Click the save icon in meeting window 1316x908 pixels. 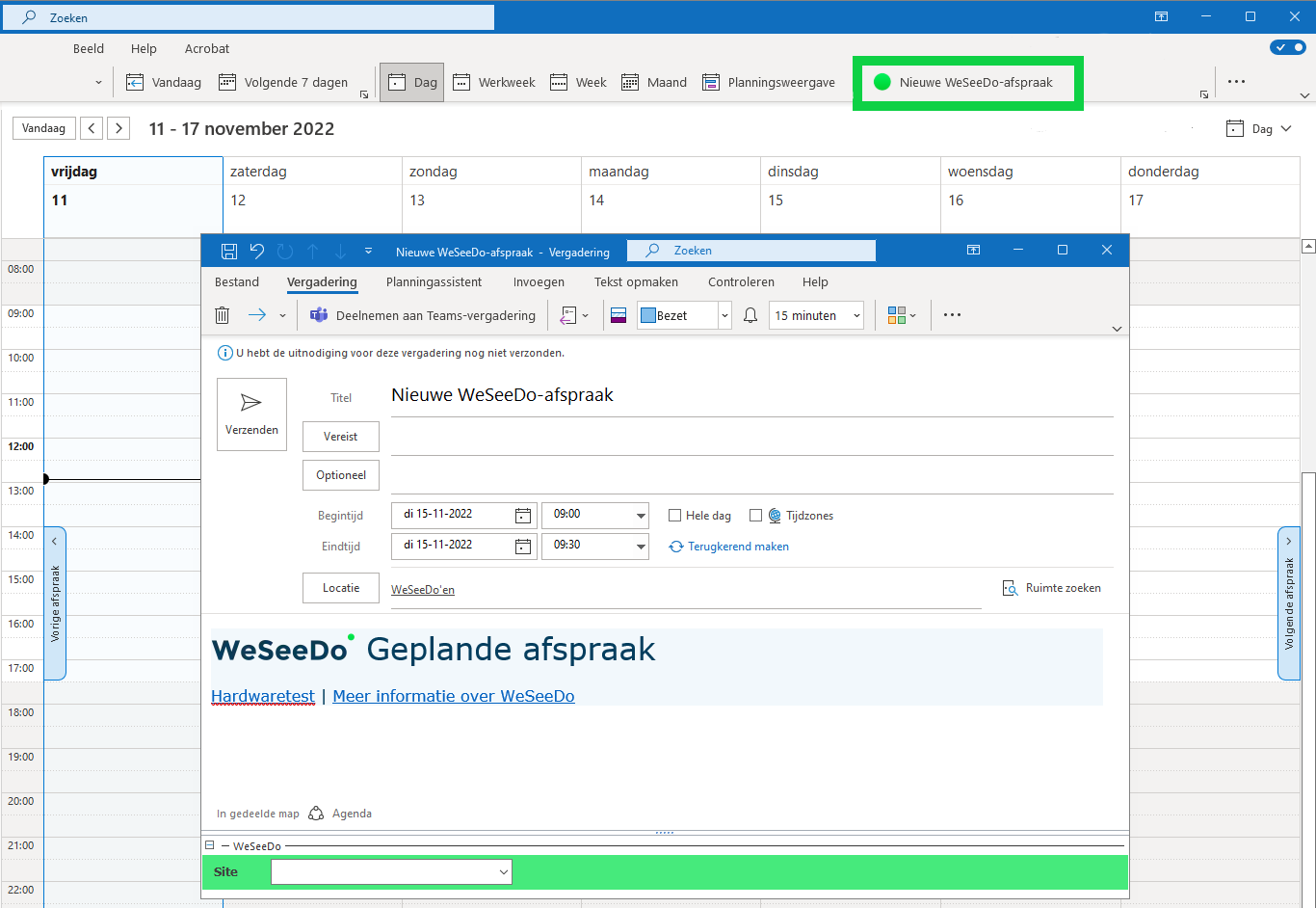pos(229,252)
